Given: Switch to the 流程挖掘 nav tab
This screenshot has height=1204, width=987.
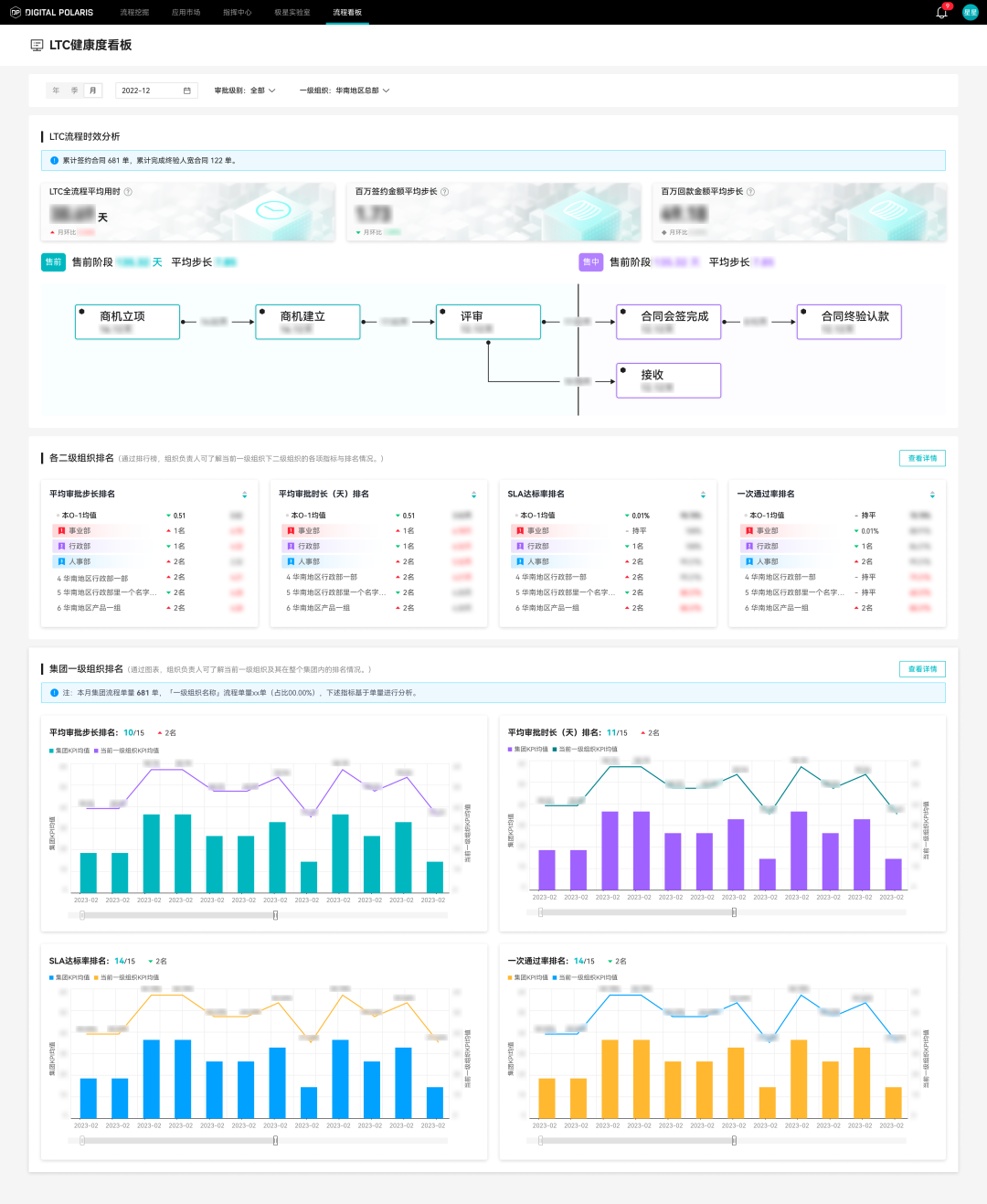Looking at the screenshot, I should 134,13.
